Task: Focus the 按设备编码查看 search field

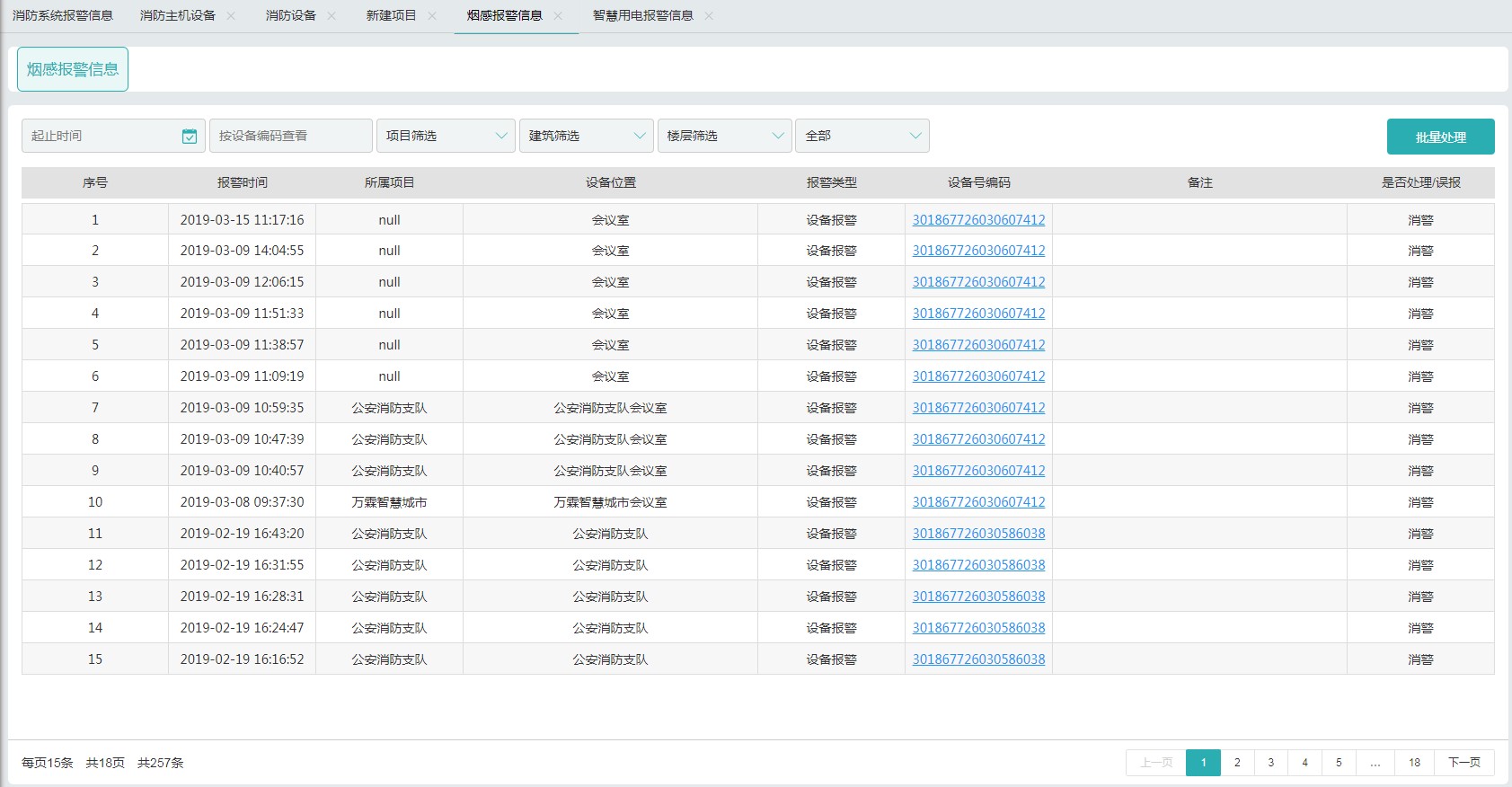Action: pyautogui.click(x=291, y=136)
